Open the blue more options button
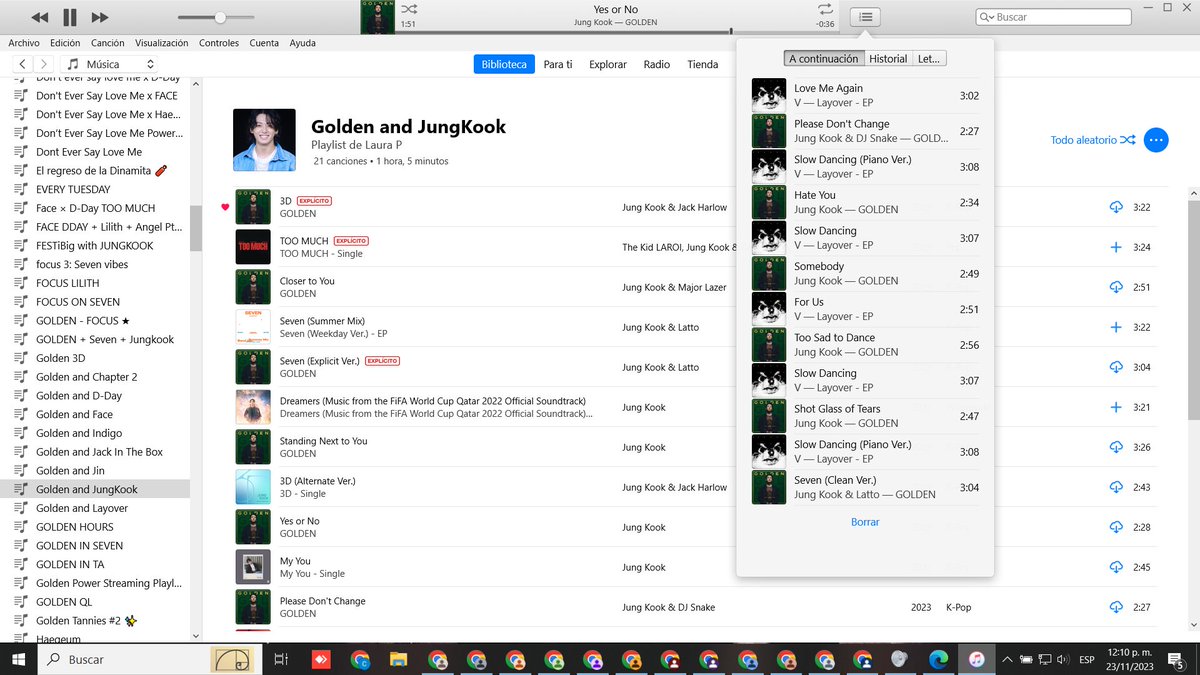Viewport: 1200px width, 675px height. coord(1156,140)
